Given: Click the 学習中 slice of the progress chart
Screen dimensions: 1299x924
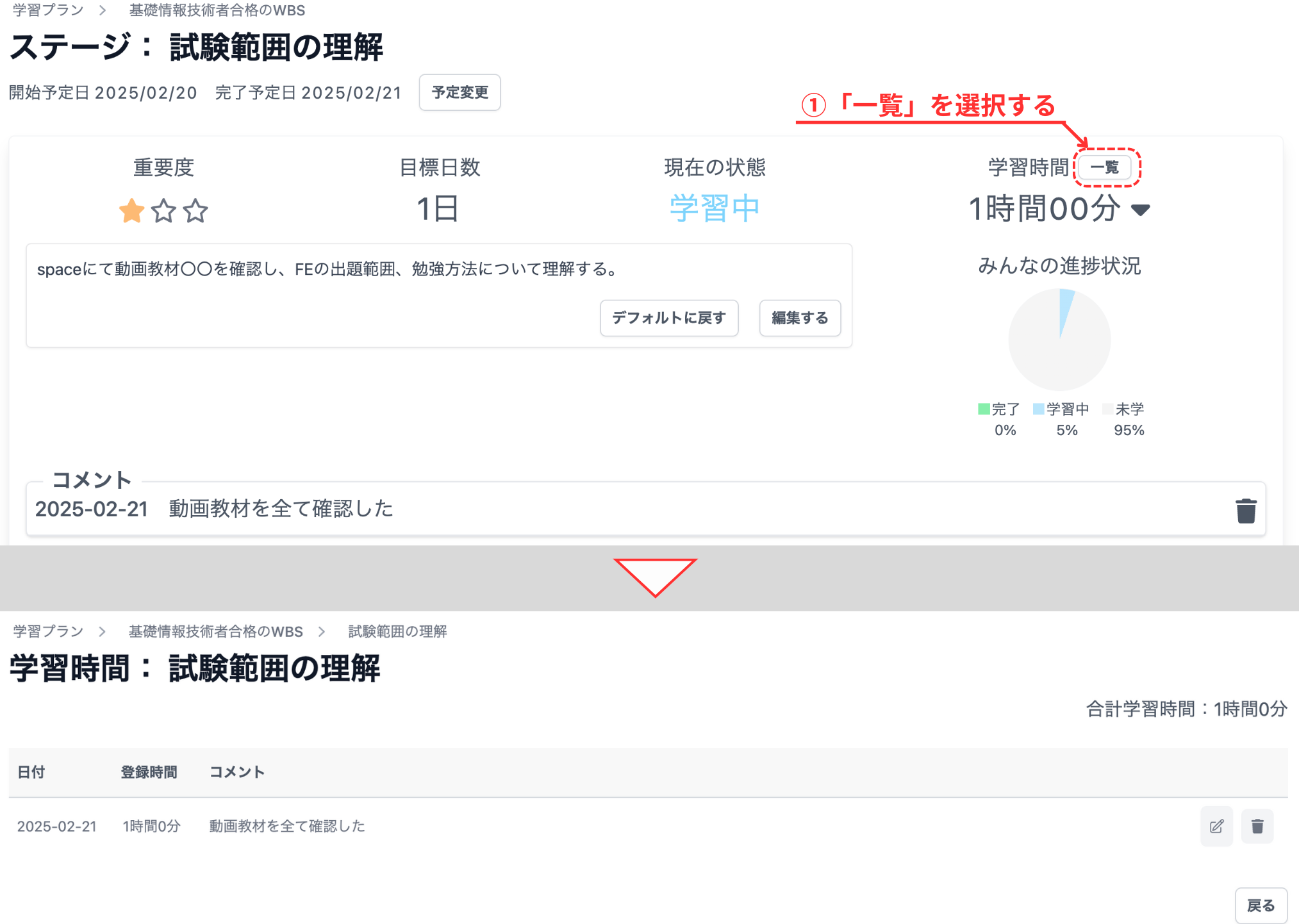Looking at the screenshot, I should (x=1066, y=302).
